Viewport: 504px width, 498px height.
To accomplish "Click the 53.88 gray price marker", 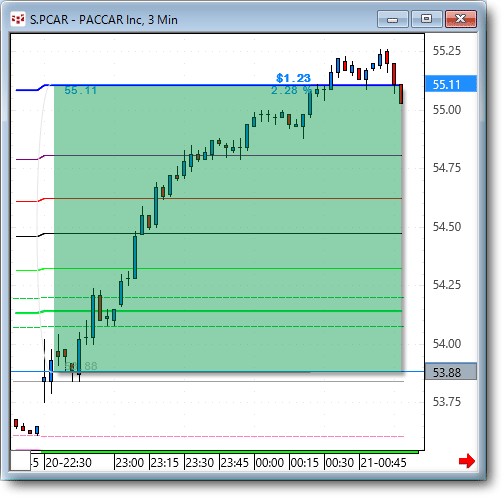I will coord(451,372).
